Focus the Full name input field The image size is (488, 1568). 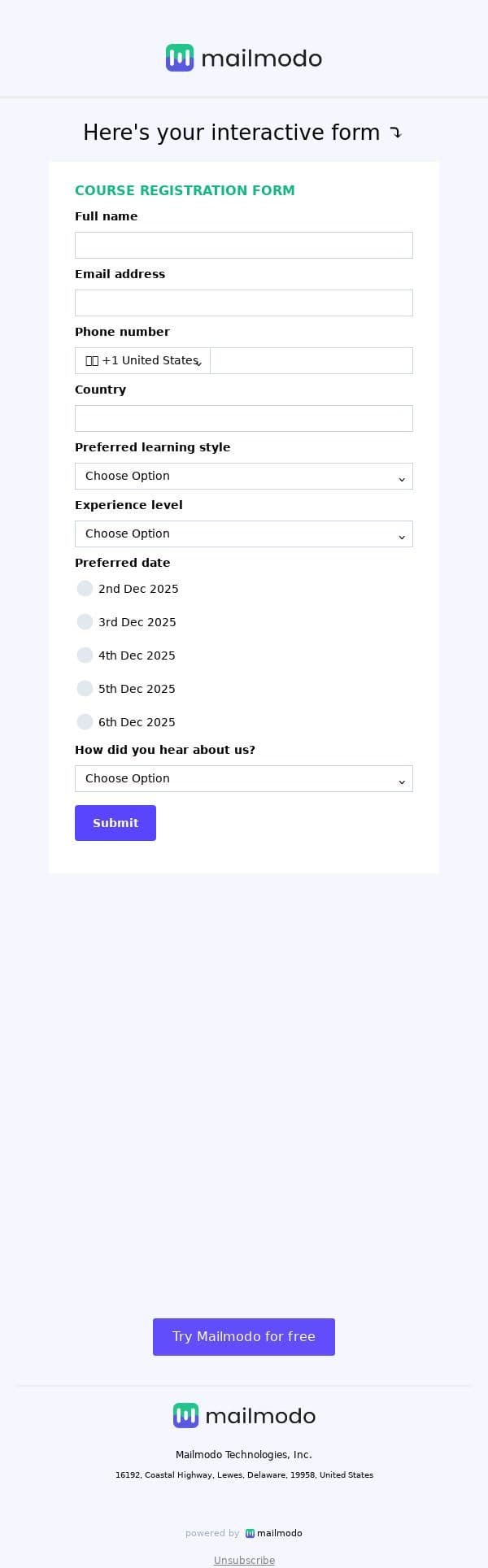tap(244, 246)
